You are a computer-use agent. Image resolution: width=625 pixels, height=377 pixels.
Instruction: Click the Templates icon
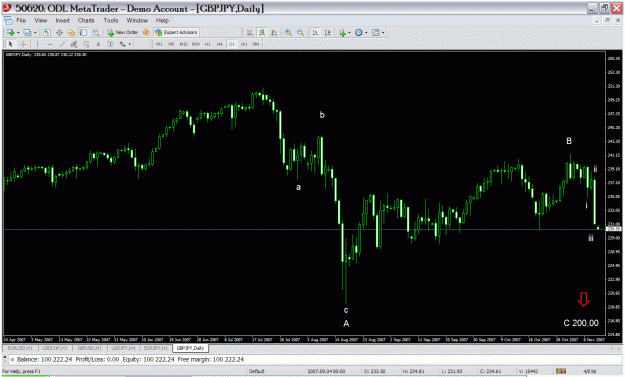[375, 32]
